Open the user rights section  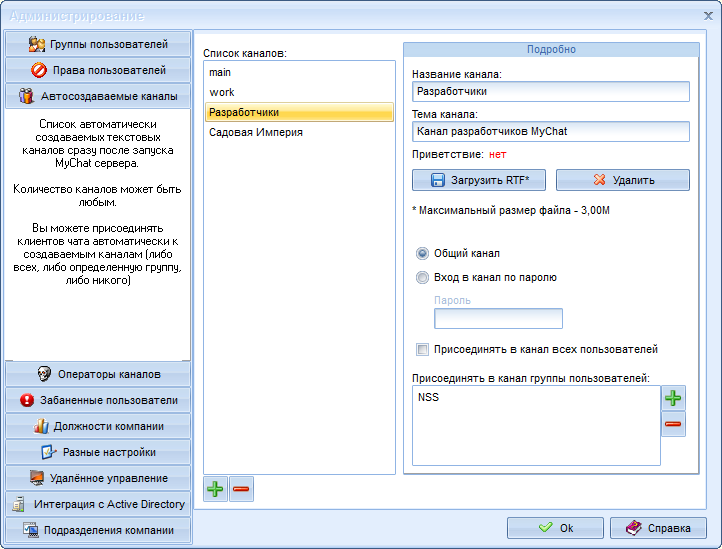pos(98,70)
